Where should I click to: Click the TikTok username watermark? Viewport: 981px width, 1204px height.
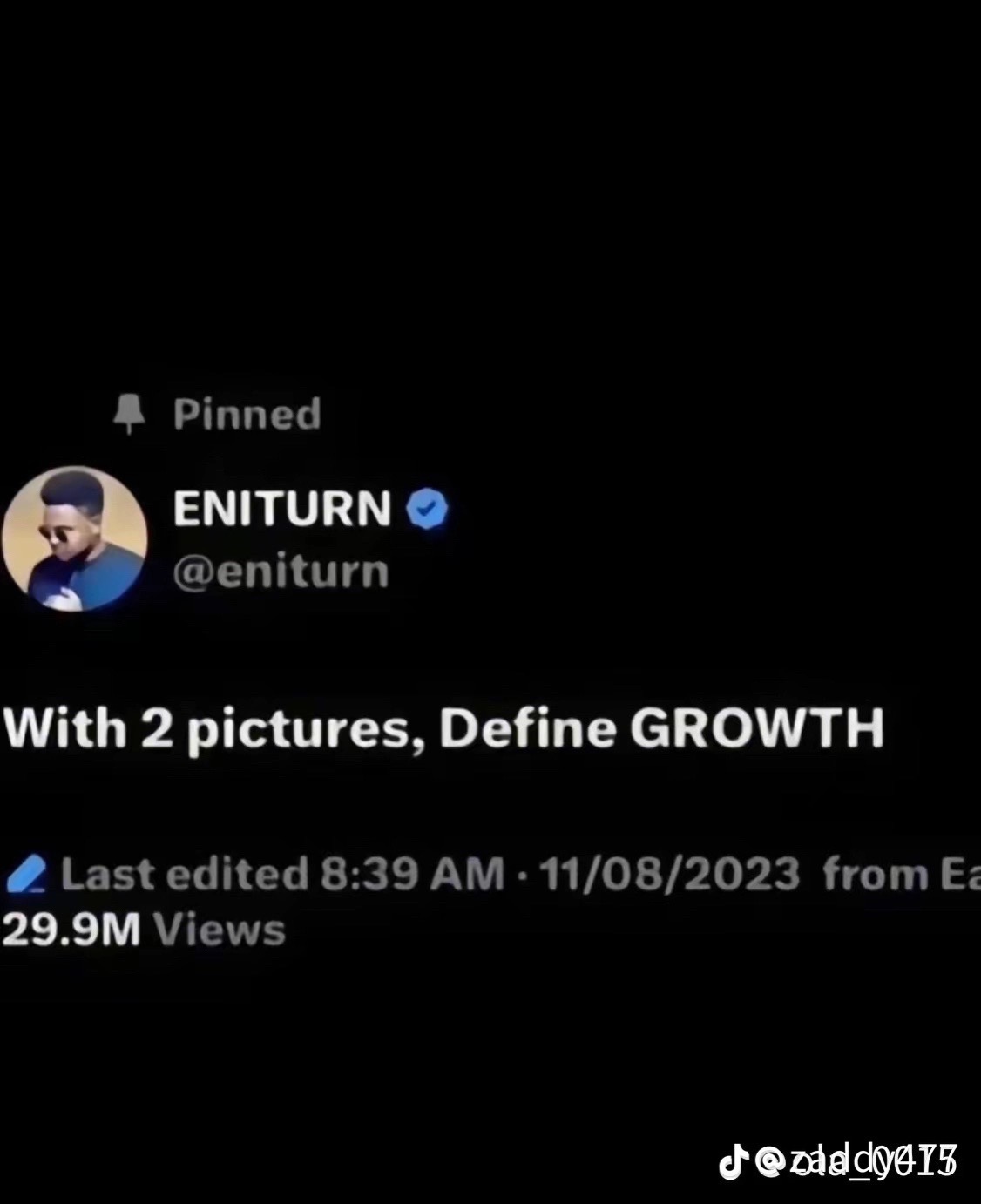(856, 1161)
